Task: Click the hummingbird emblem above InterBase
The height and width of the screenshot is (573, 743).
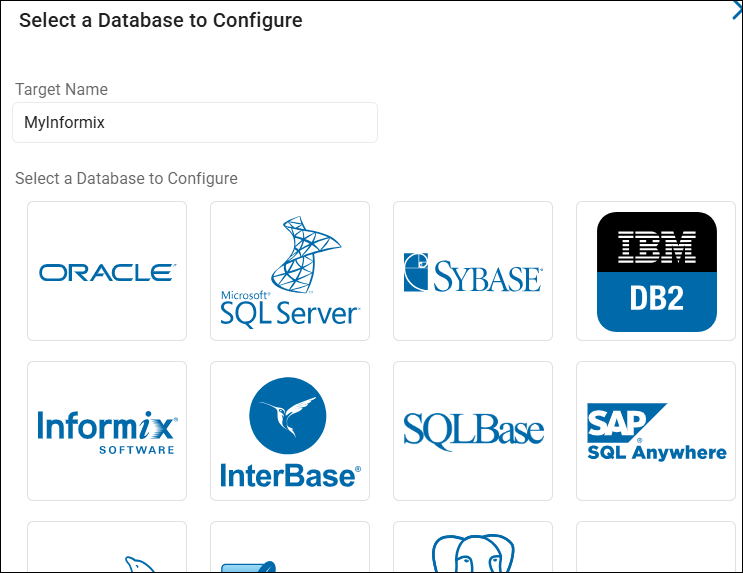Action: tap(290, 414)
